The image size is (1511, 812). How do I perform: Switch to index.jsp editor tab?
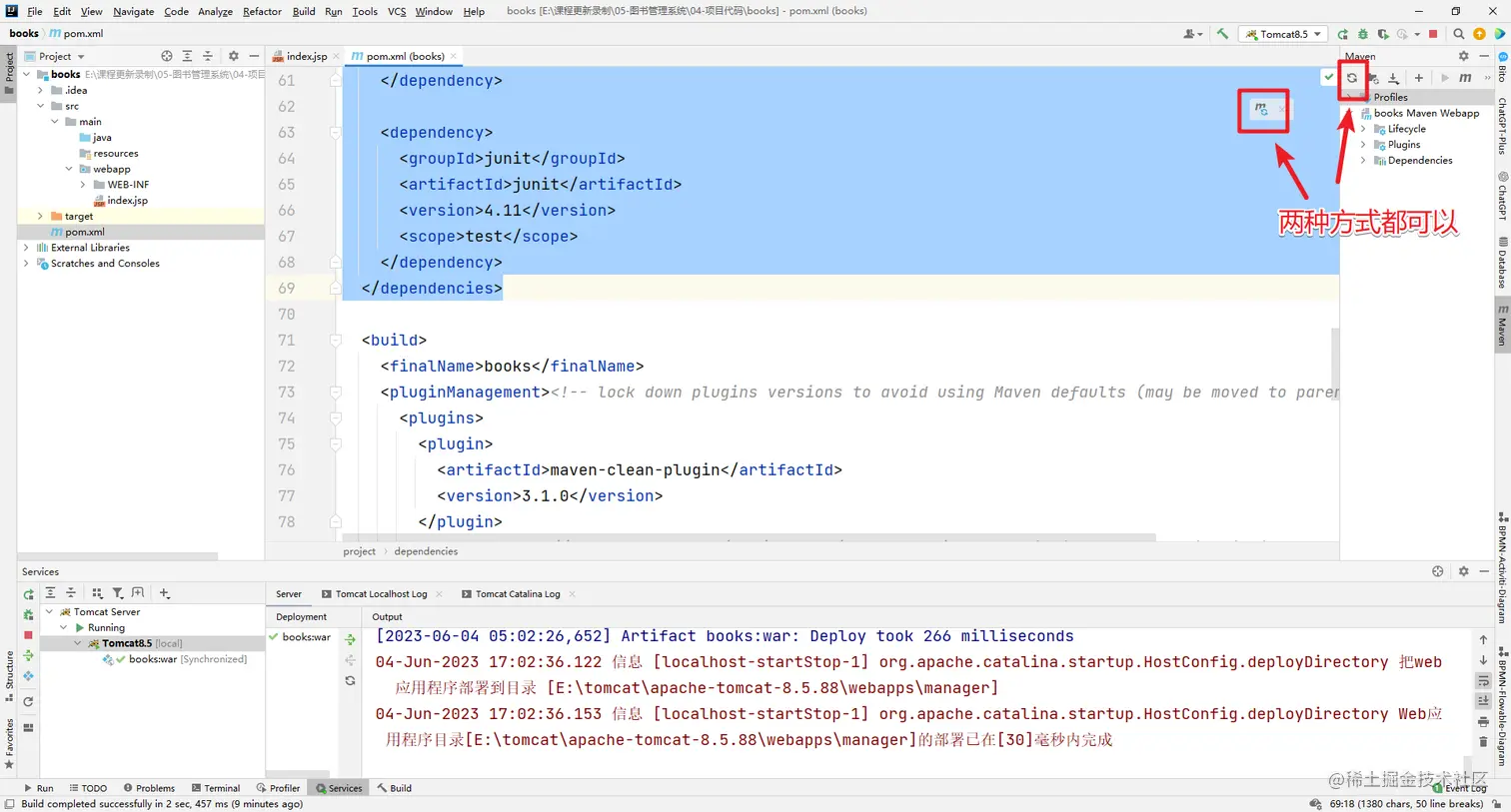click(306, 56)
